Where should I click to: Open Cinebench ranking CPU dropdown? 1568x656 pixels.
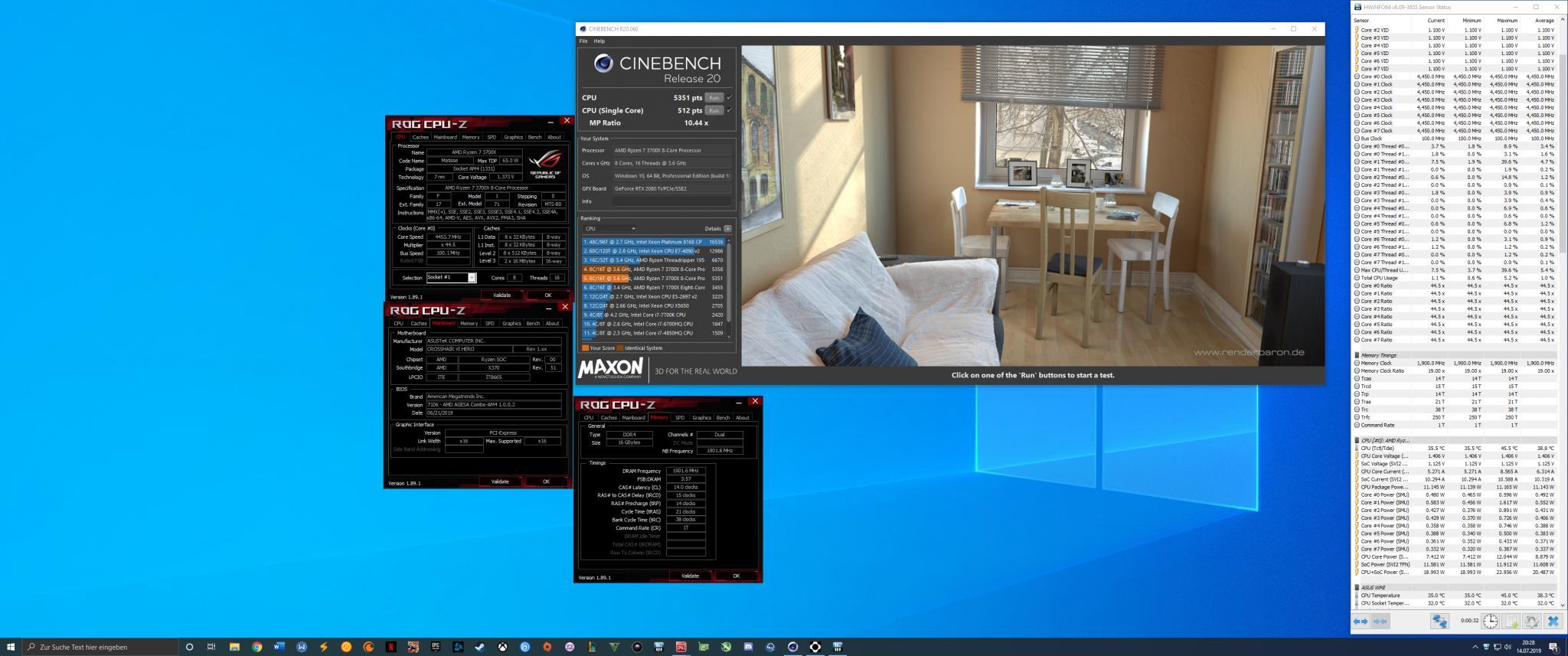click(610, 228)
